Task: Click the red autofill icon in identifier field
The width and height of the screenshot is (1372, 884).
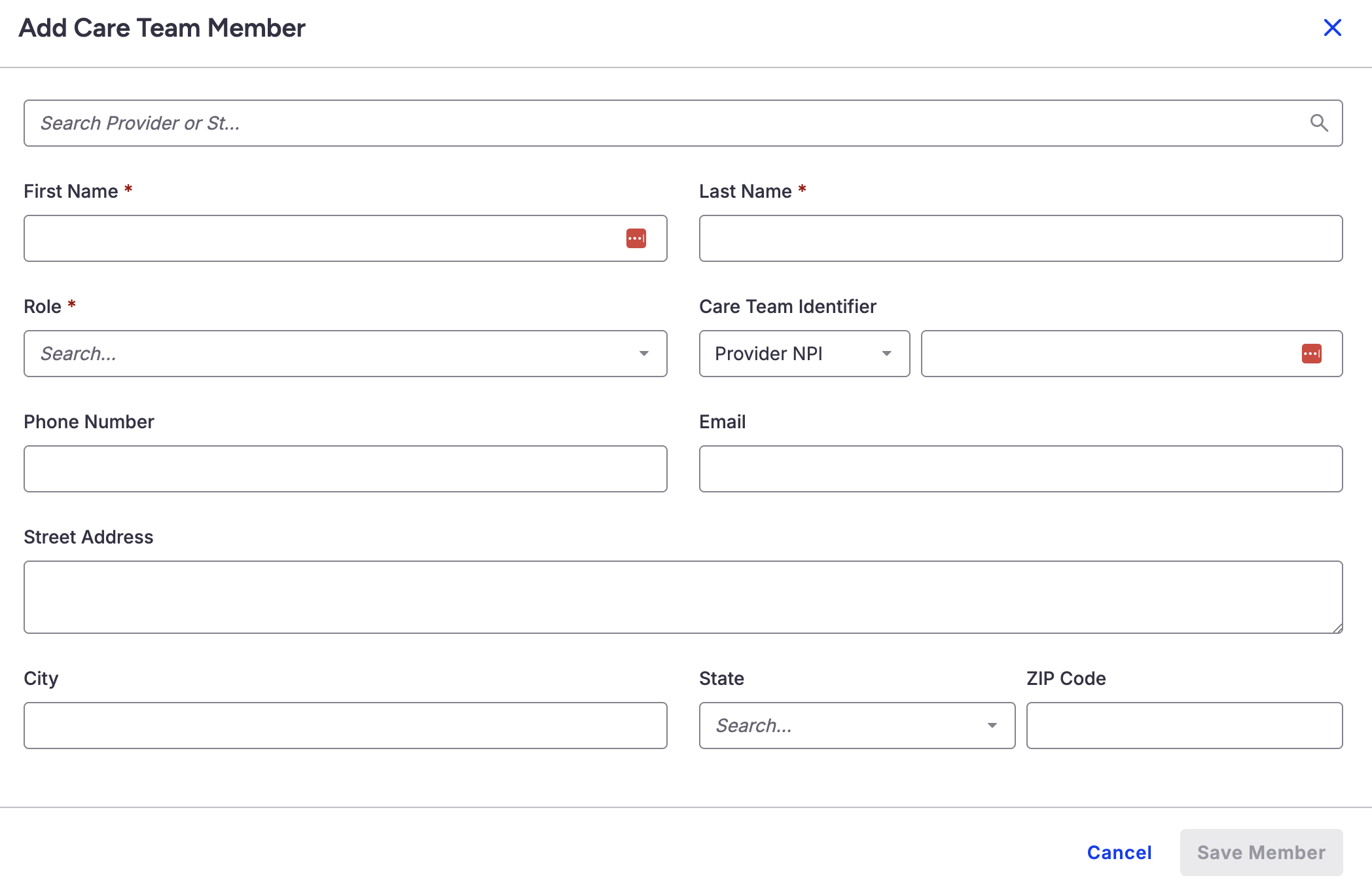Action: (x=1311, y=354)
